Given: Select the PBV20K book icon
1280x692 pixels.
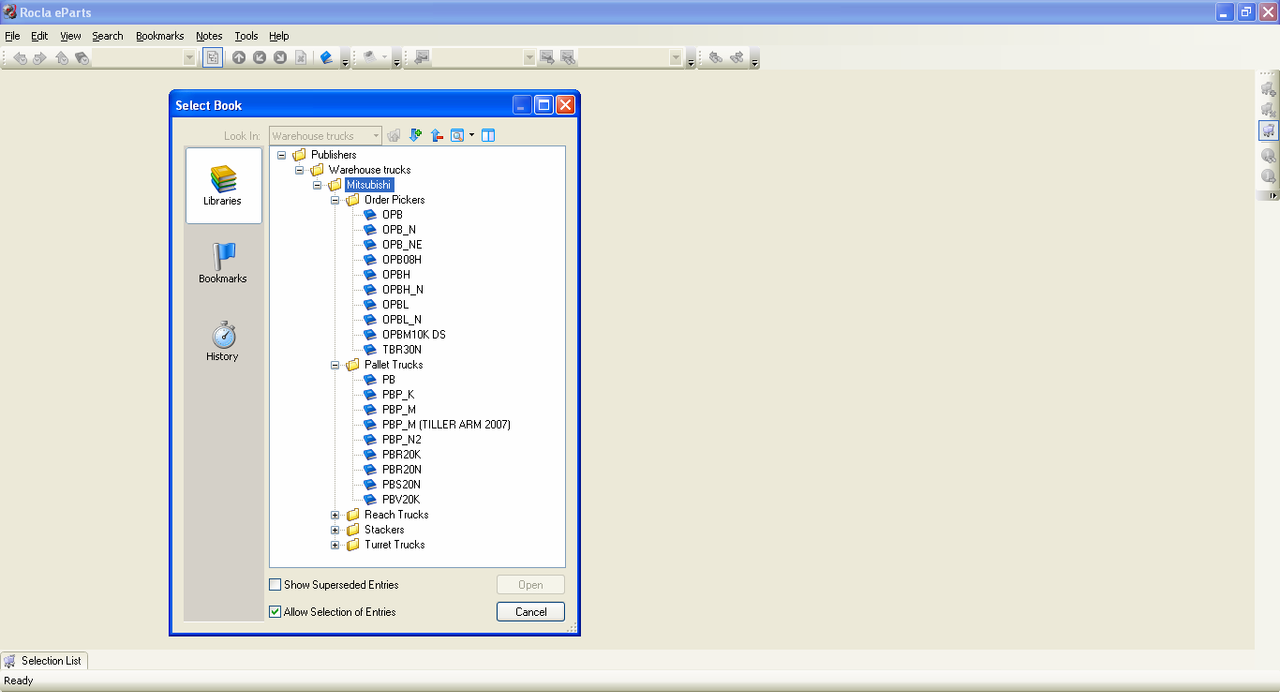Looking at the screenshot, I should pos(370,500).
